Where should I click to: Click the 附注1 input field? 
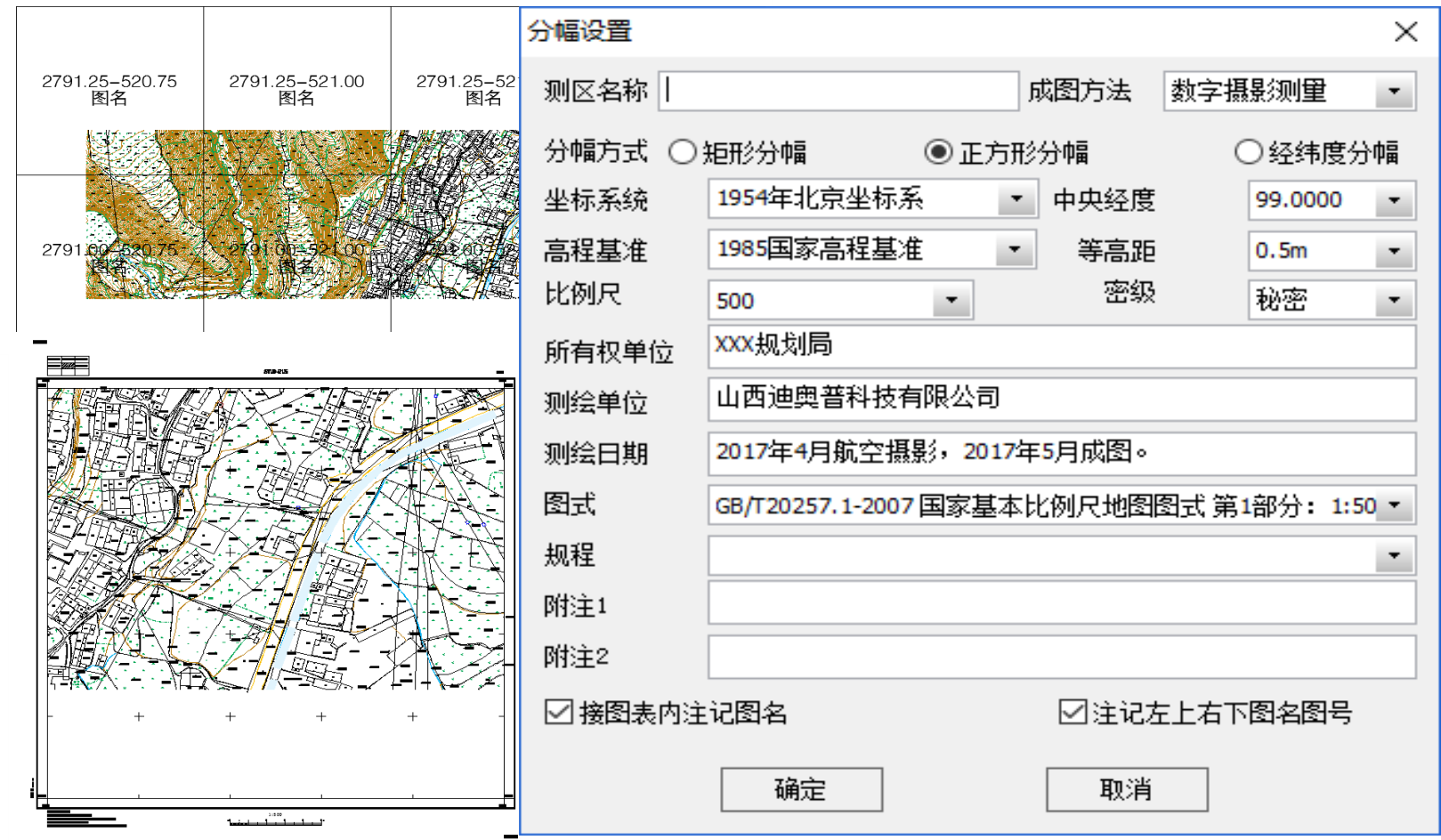(x=1061, y=604)
